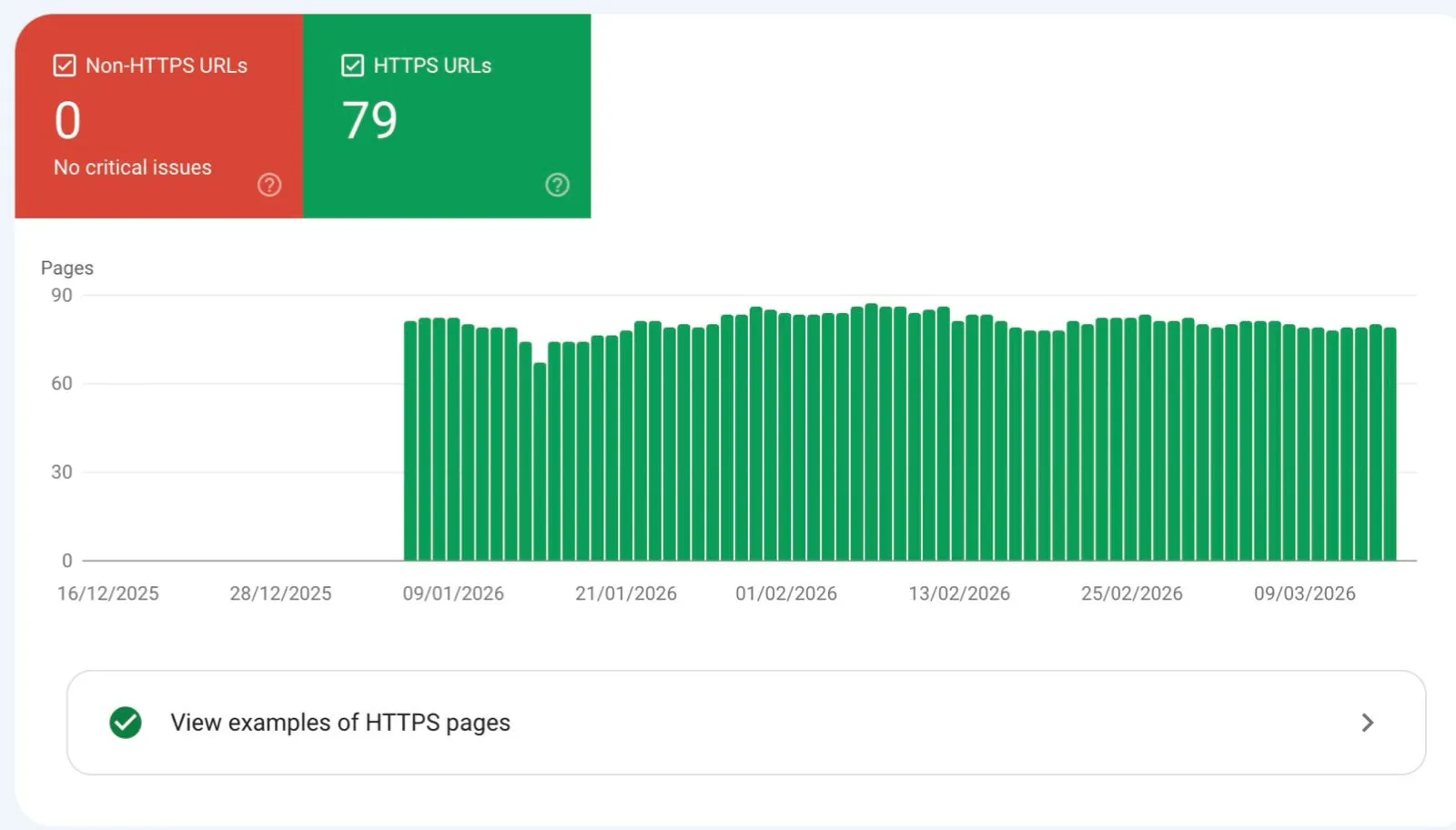The height and width of the screenshot is (830, 1456).
Task: Click the 90 value on the y-axis
Action: pyautogui.click(x=62, y=295)
